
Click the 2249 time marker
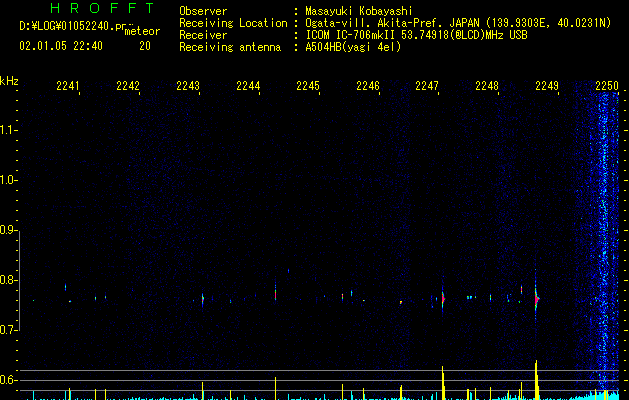click(547, 86)
